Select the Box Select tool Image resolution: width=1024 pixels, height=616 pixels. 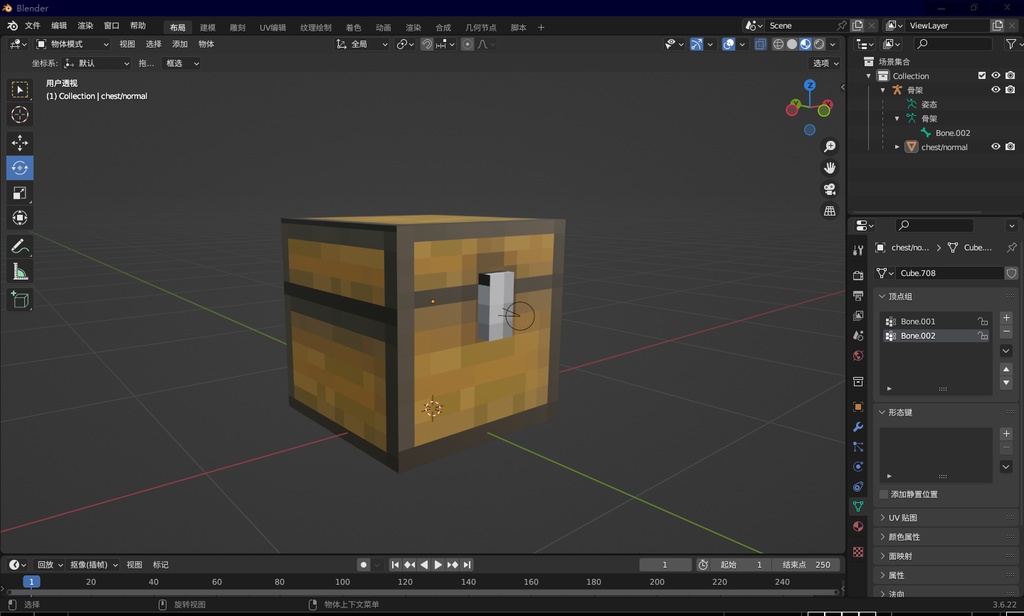(x=20, y=89)
